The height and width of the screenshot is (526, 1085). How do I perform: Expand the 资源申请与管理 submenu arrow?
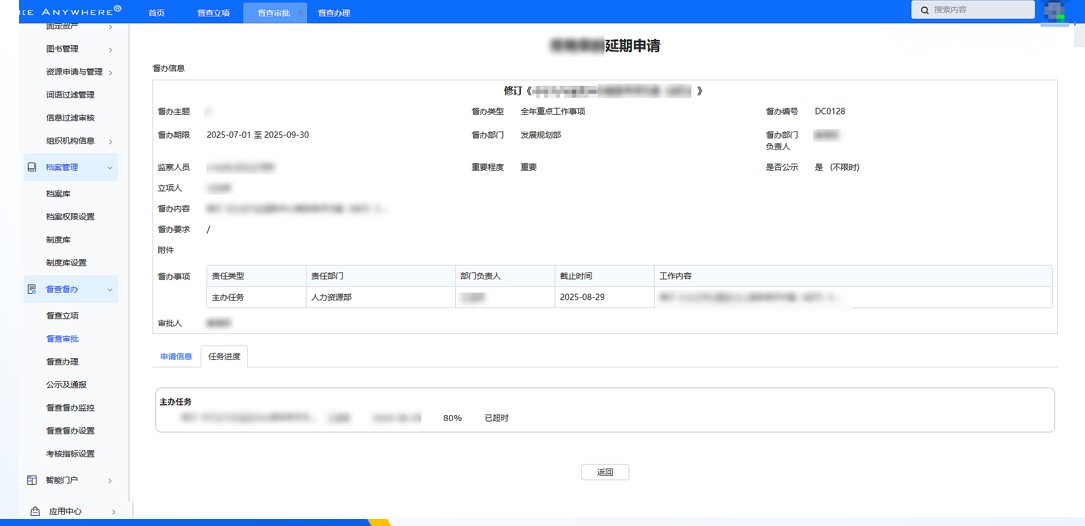point(110,72)
